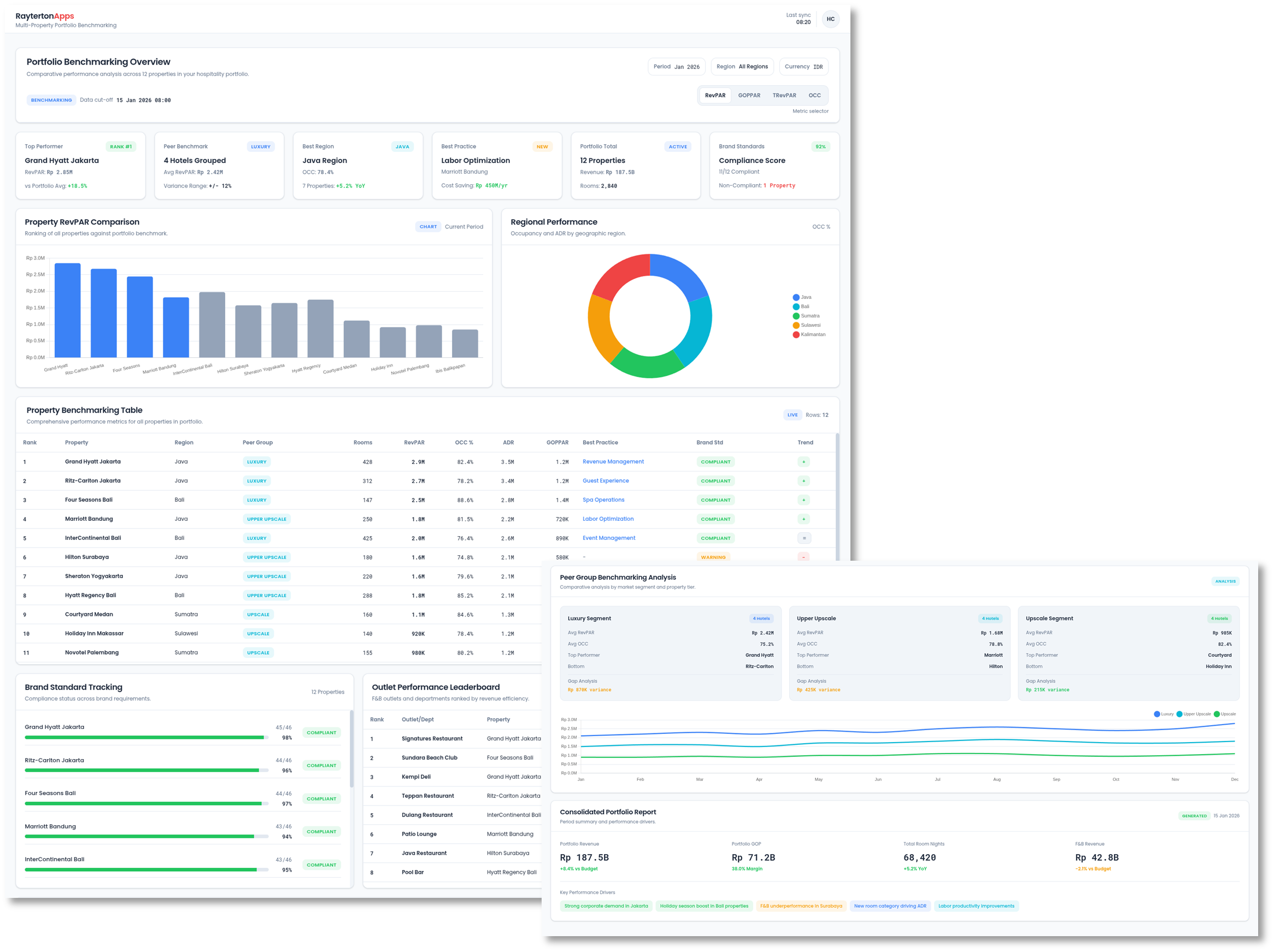This screenshot has width=1274, height=952.
Task: Open the Region All Regions dropdown
Action: coord(742,66)
